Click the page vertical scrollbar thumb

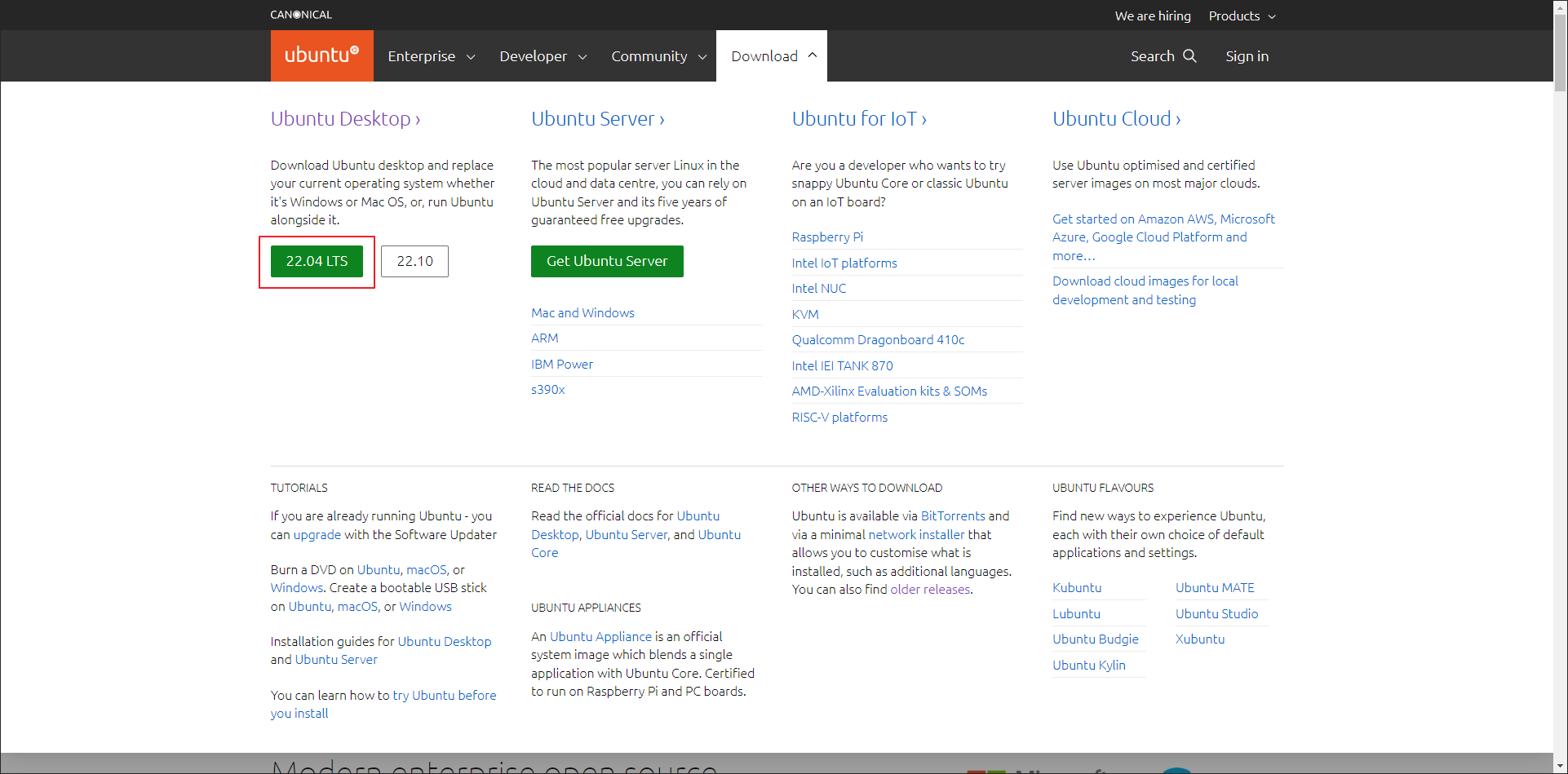click(x=1560, y=53)
